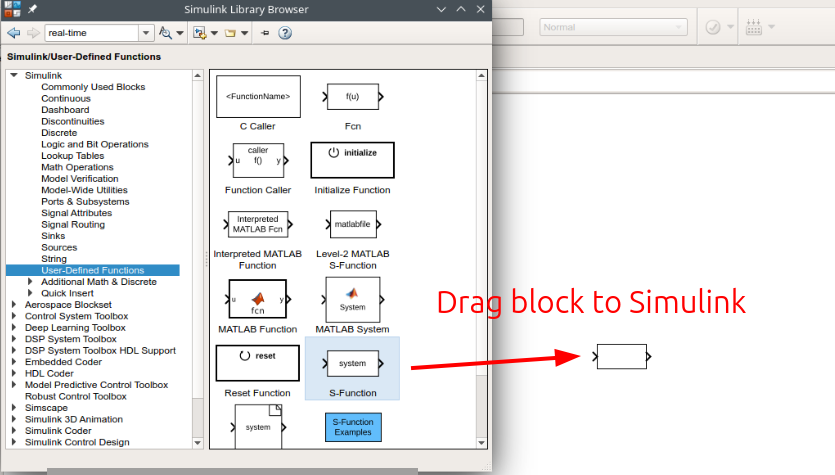The height and width of the screenshot is (475, 835).
Task: Select the Discontinuities library
Action: coord(73,121)
